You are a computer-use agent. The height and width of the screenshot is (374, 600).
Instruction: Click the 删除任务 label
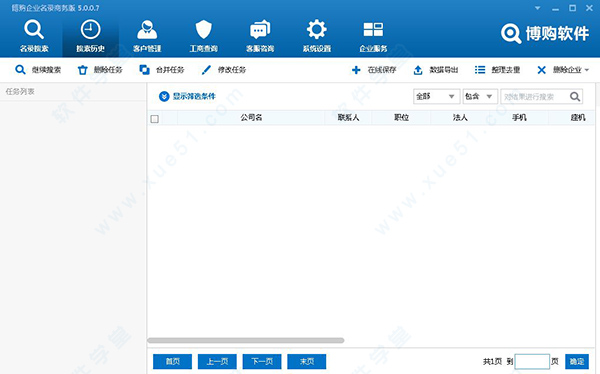coord(108,70)
